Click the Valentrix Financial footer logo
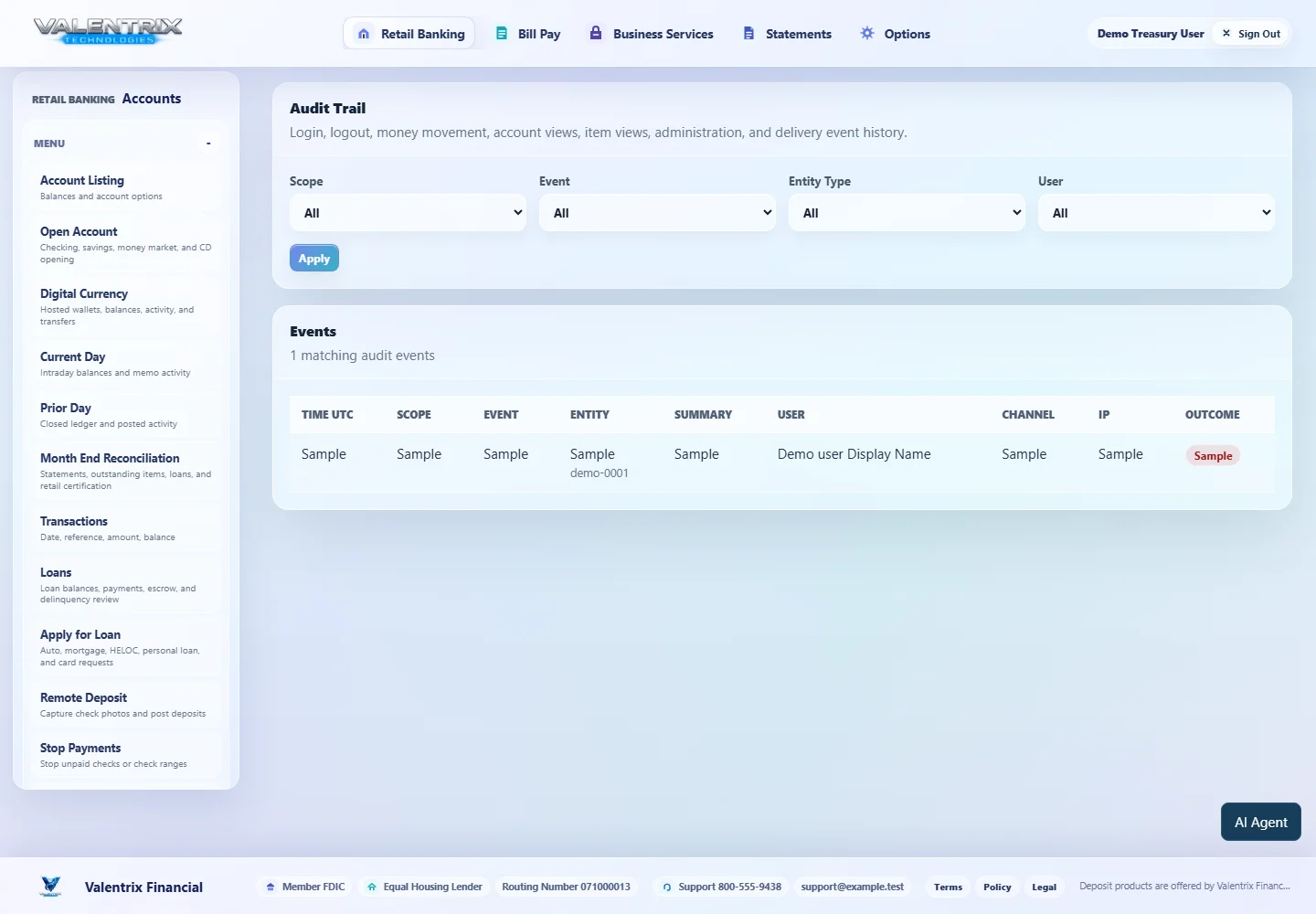This screenshot has height=914, width=1316. [x=51, y=886]
